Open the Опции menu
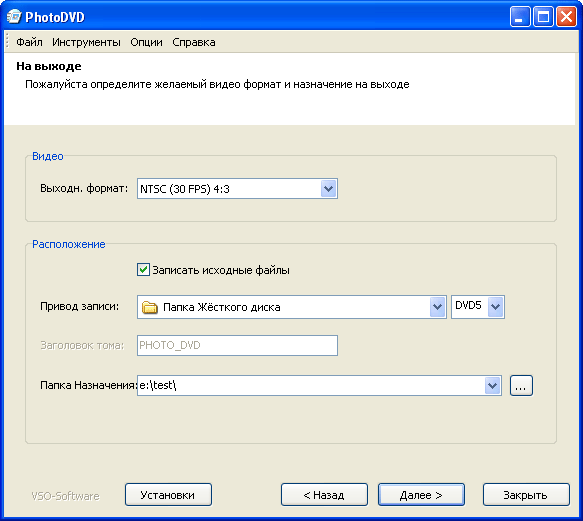 click(x=146, y=42)
